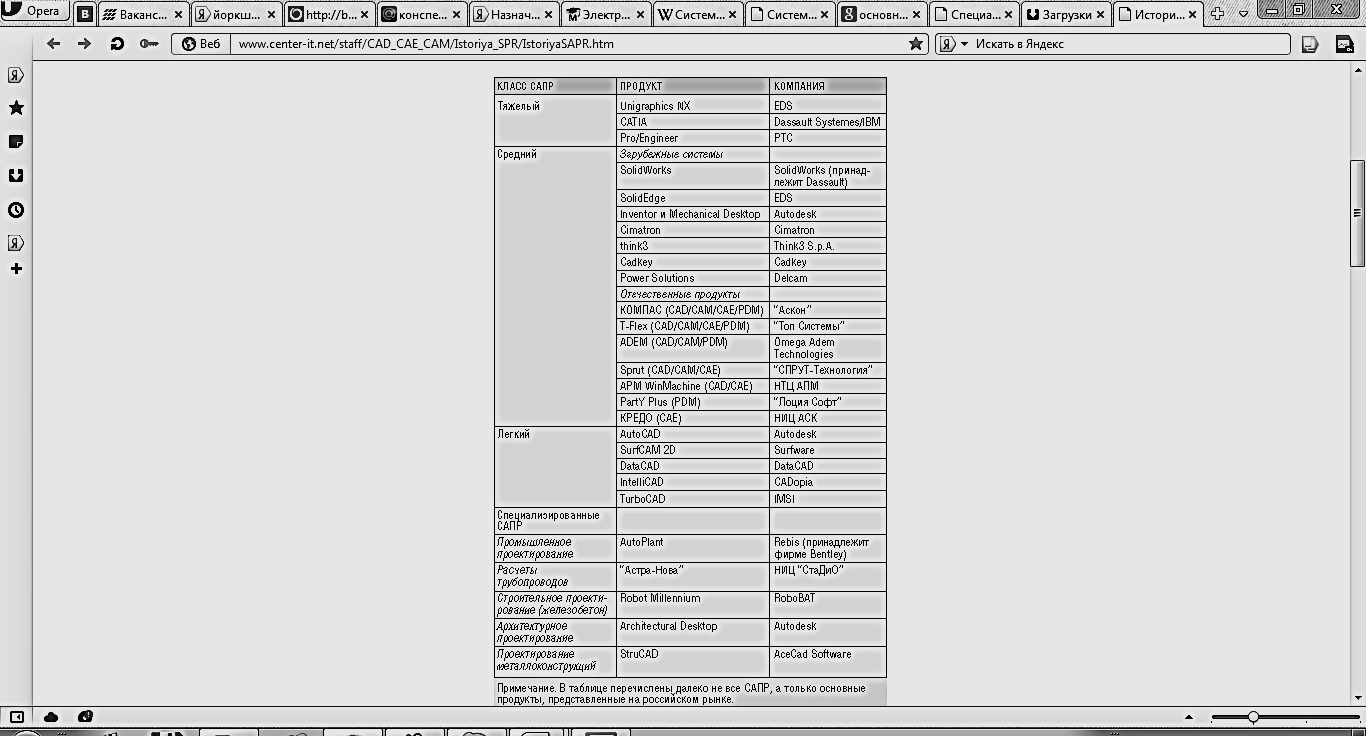Click the APM WinMachine (CAD/CAE) cell
Viewport: 1366px width, 736px height.
693,386
